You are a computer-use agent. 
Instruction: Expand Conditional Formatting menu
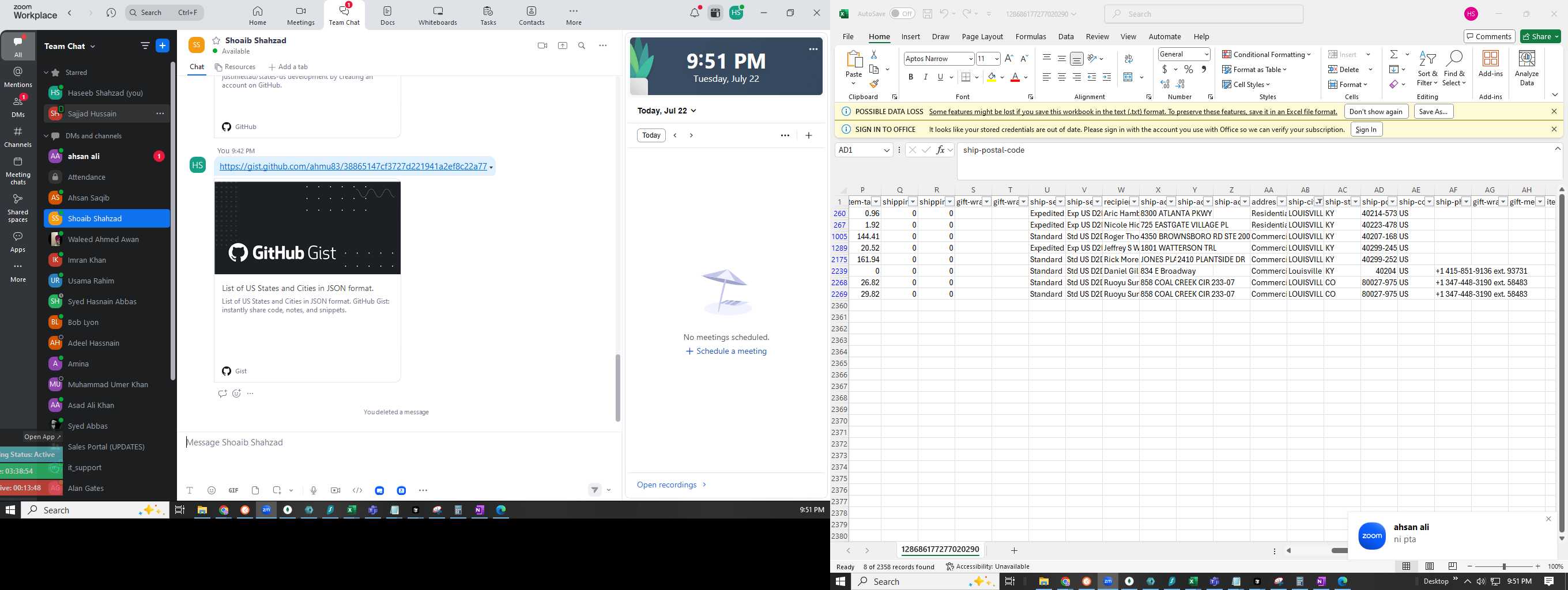point(1266,54)
